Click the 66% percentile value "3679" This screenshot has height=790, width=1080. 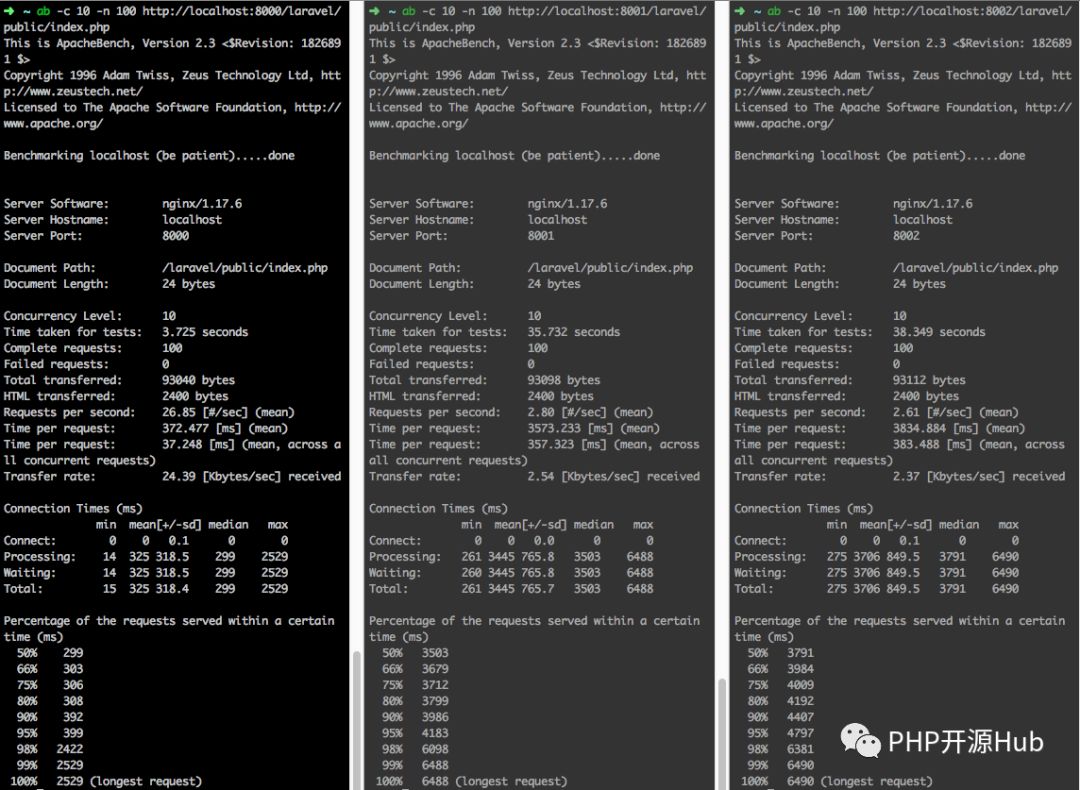(x=435, y=669)
